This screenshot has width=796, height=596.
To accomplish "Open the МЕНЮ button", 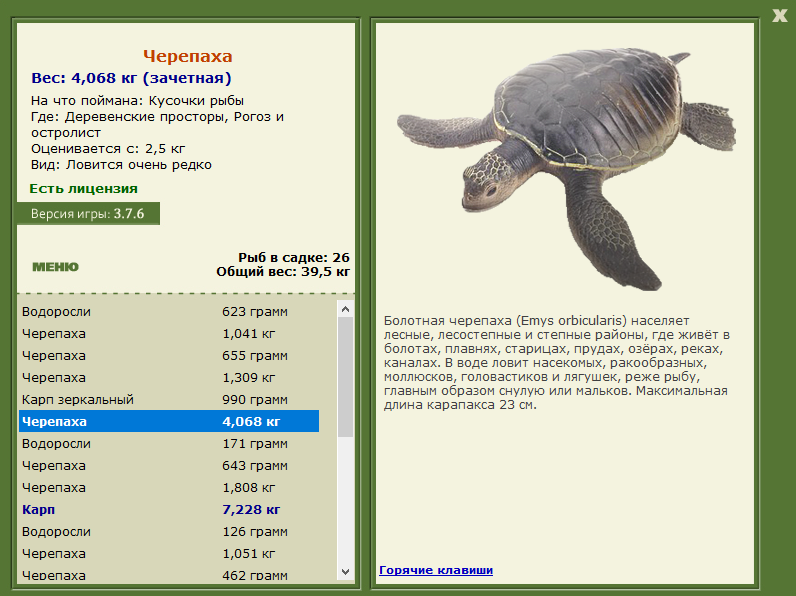I will (x=55, y=267).
